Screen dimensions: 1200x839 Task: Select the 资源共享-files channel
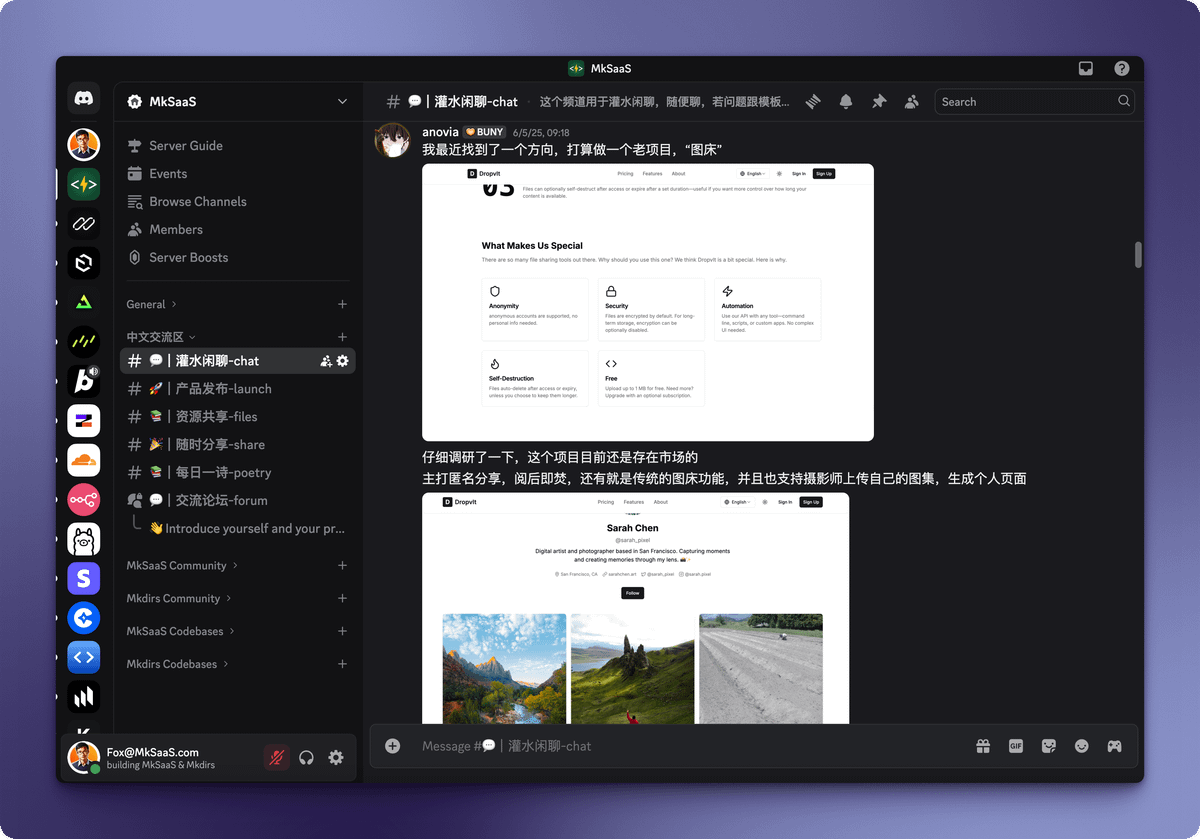point(238,416)
